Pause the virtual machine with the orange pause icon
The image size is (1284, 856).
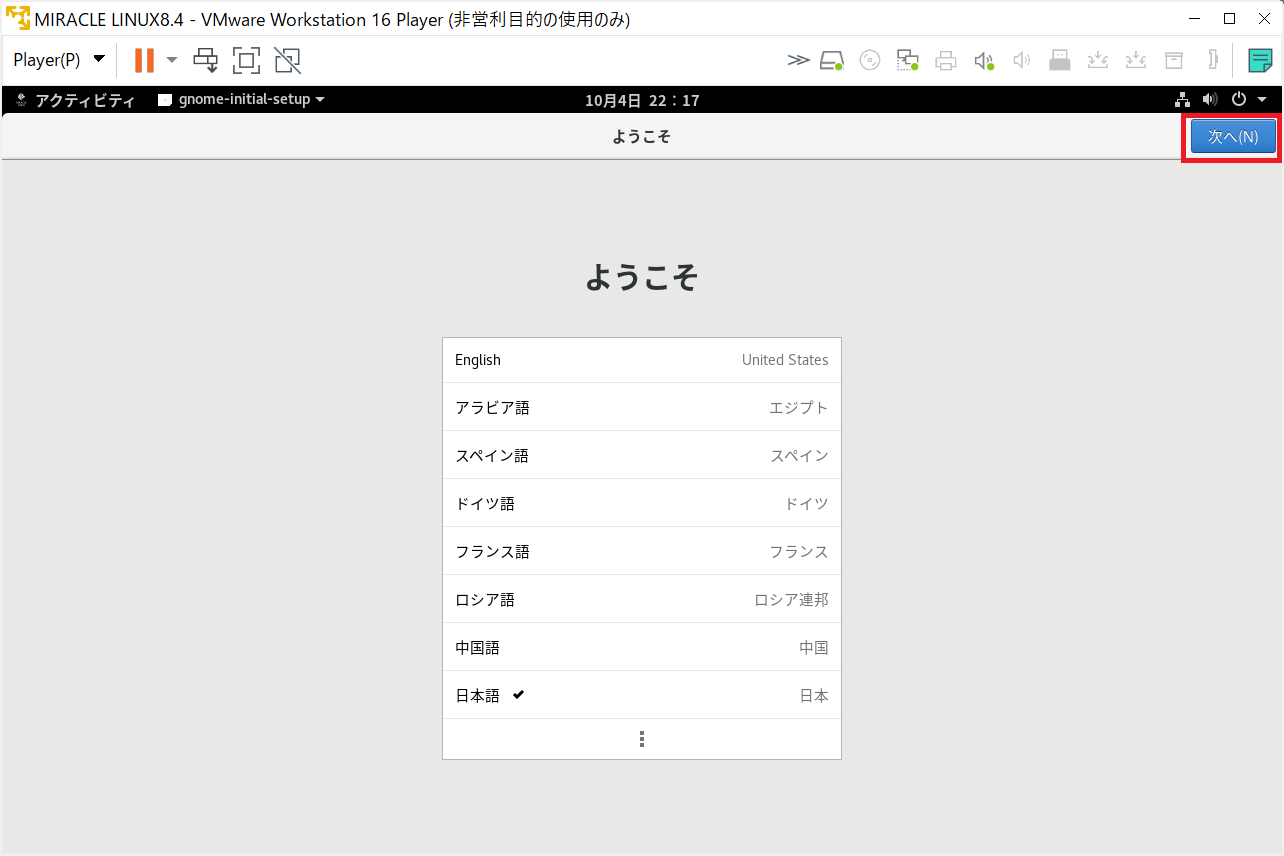[144, 60]
